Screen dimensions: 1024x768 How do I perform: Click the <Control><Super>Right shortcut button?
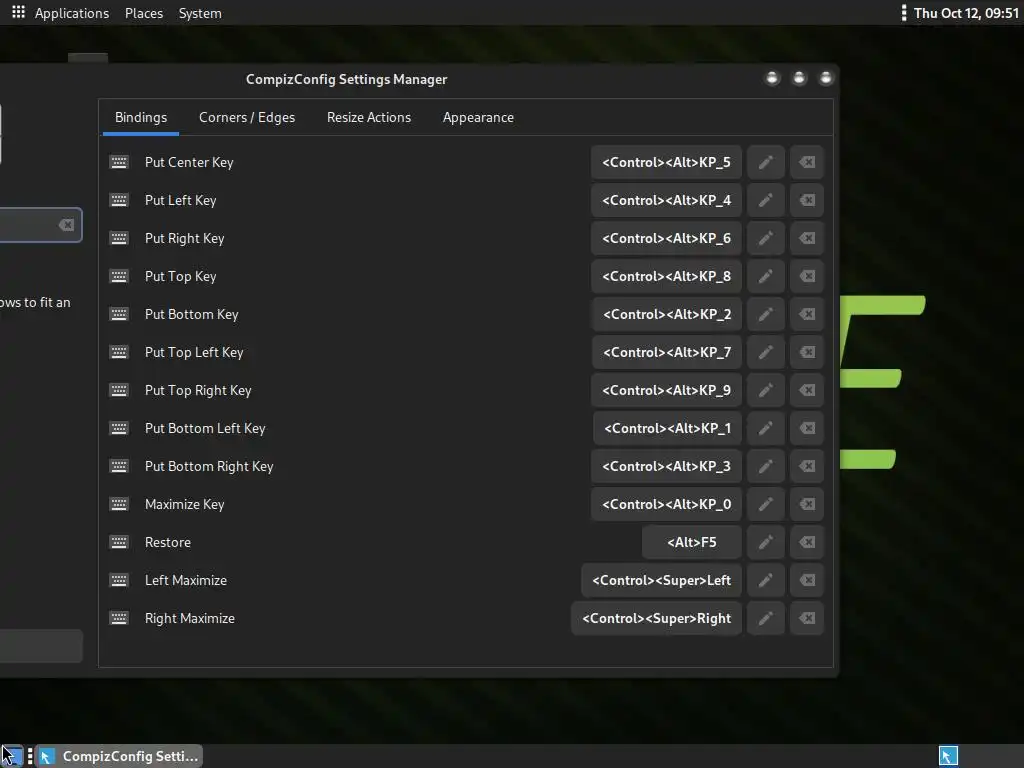[x=656, y=618]
